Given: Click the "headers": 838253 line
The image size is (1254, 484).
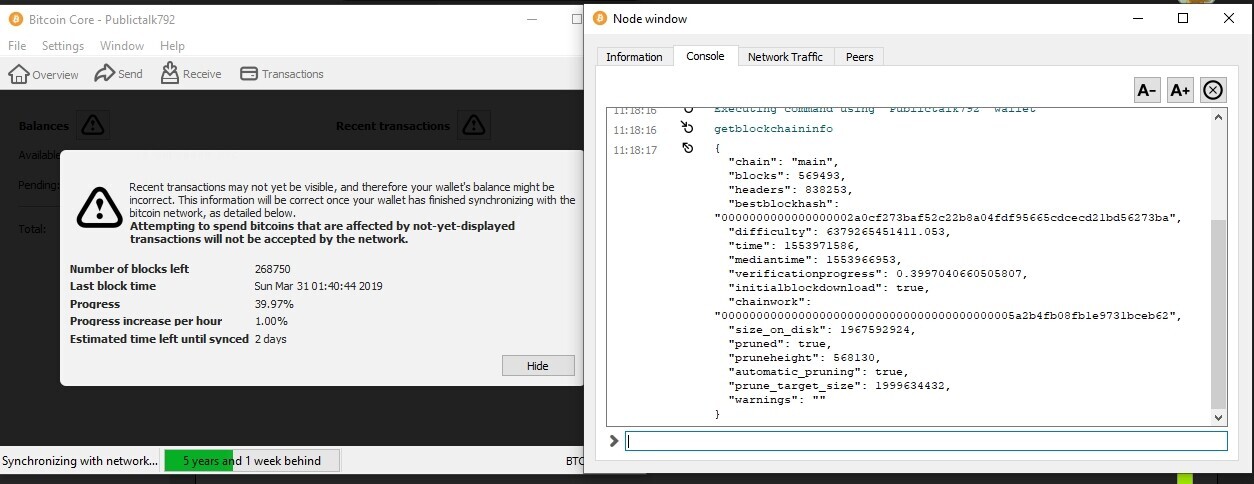Looking at the screenshot, I should tap(792, 189).
